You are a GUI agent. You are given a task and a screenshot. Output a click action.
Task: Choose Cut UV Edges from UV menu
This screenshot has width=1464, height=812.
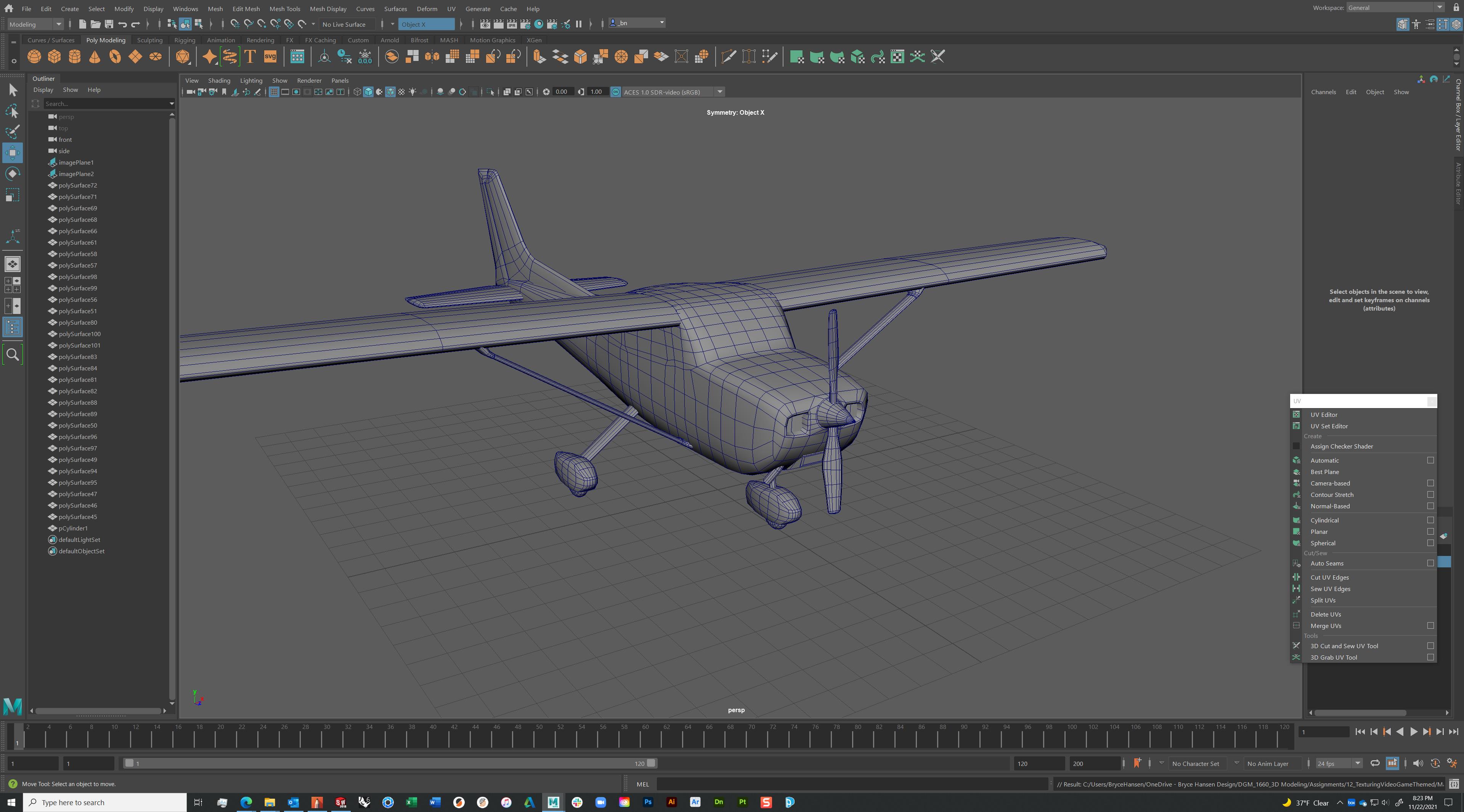(x=1329, y=578)
